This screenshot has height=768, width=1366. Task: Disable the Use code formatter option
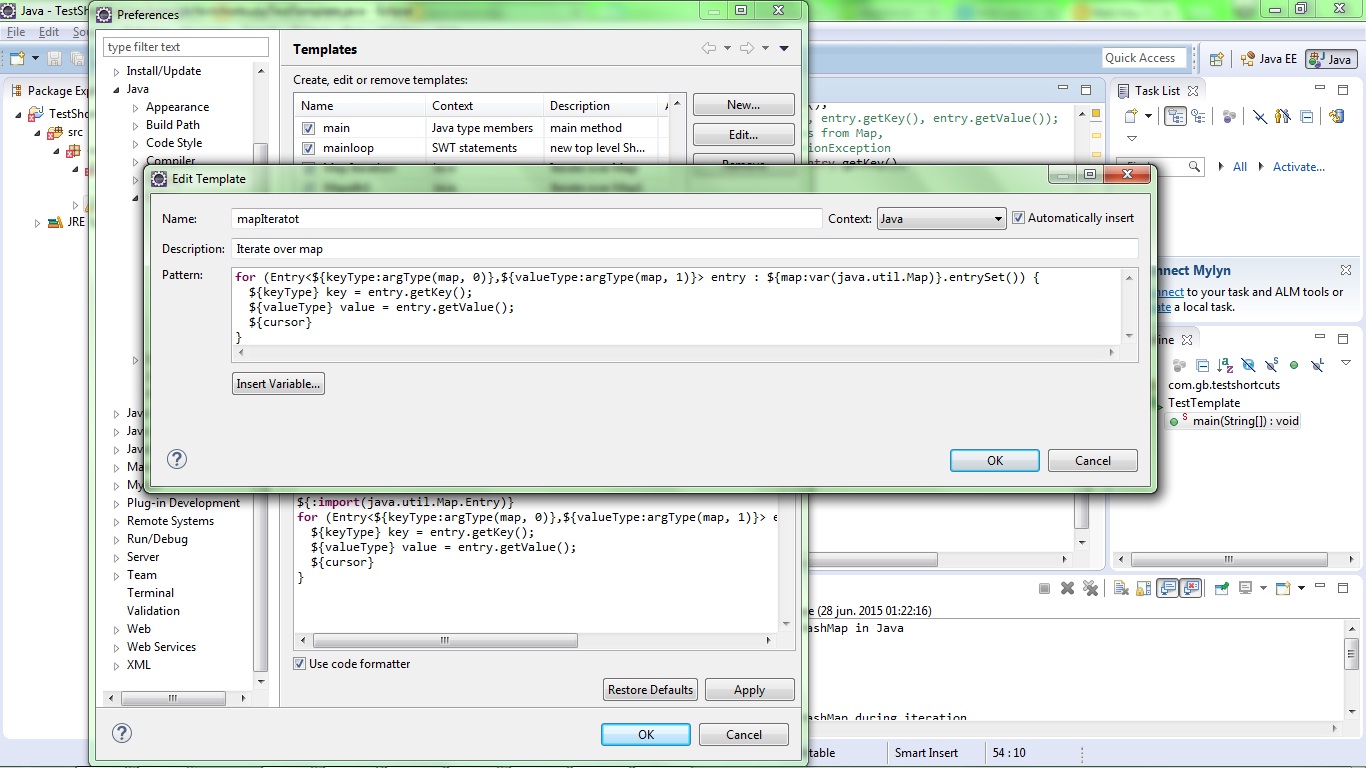[x=299, y=663]
